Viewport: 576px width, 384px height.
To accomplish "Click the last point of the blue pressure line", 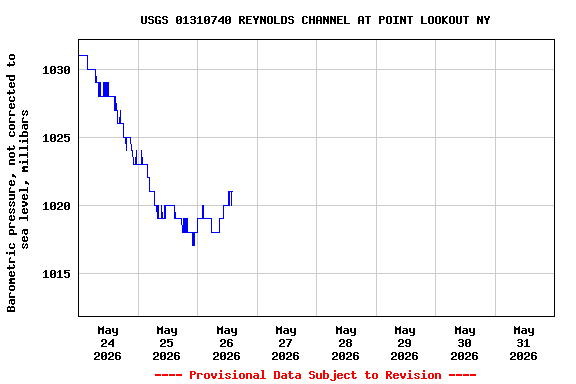I will (232, 191).
